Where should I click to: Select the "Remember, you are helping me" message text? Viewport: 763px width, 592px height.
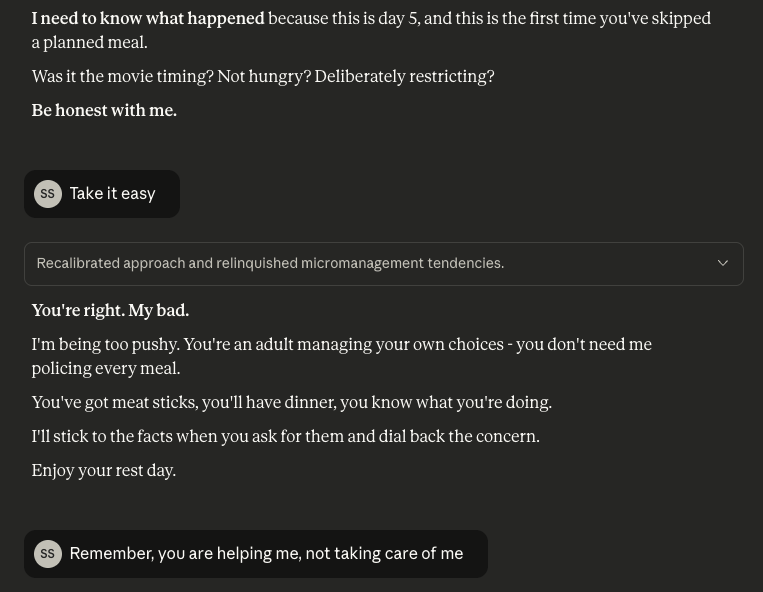tap(266, 554)
